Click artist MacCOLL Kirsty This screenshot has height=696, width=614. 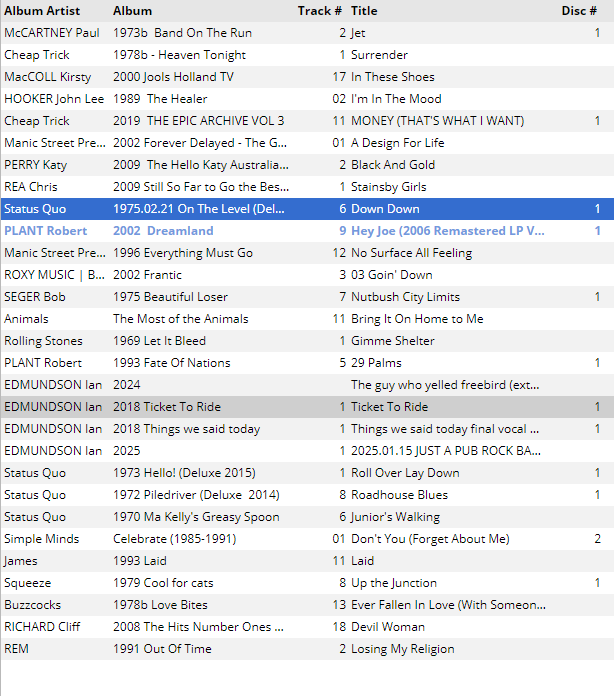coord(48,77)
